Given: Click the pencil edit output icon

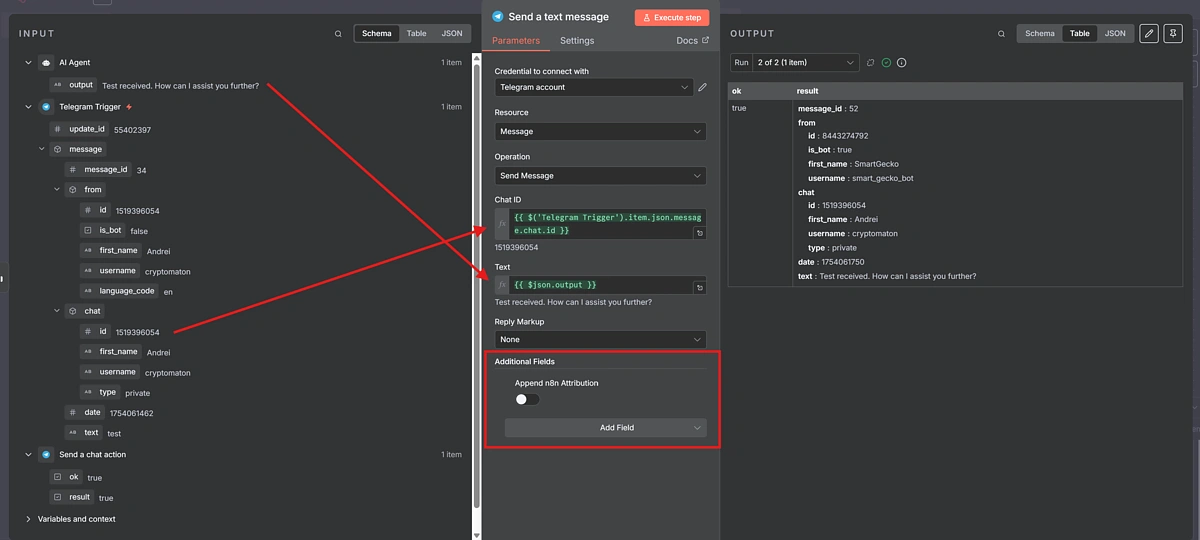Looking at the screenshot, I should pyautogui.click(x=1149, y=33).
